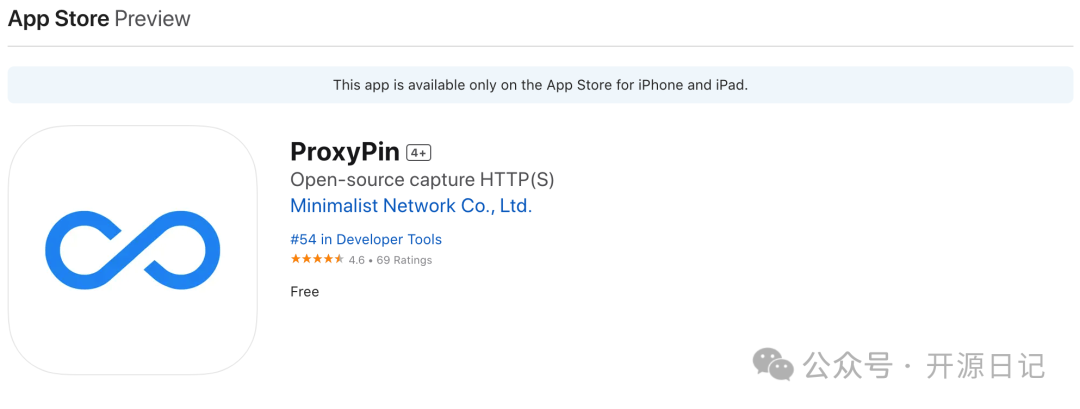Screen dimensions: 1080x409
Task: Click the 4.6 rating score
Action: (x=356, y=260)
